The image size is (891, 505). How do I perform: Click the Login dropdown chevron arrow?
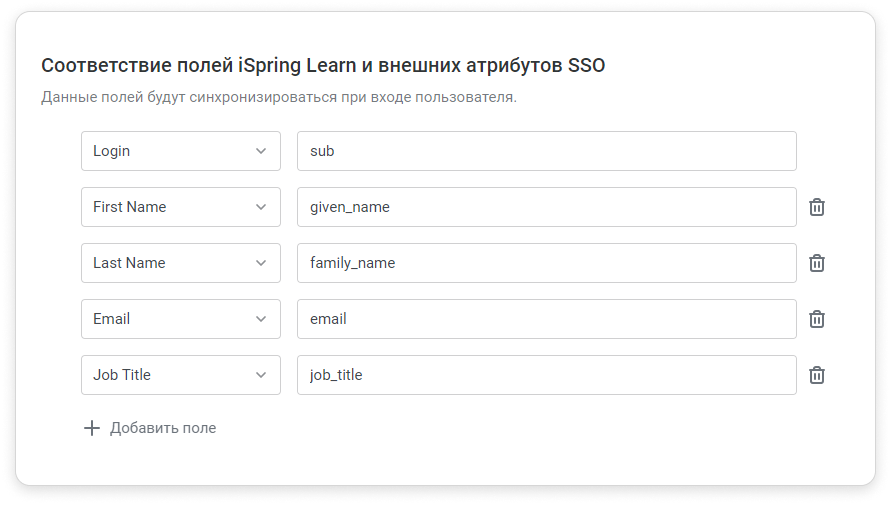(x=261, y=151)
